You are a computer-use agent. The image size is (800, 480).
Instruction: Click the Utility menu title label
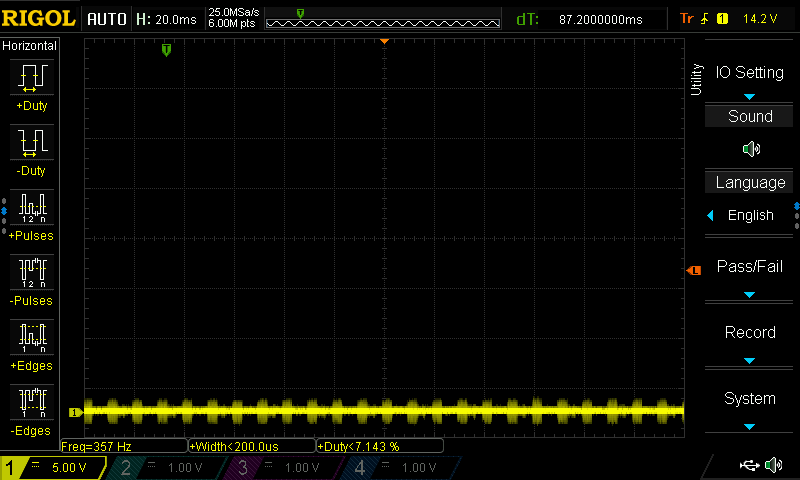pyautogui.click(x=696, y=80)
